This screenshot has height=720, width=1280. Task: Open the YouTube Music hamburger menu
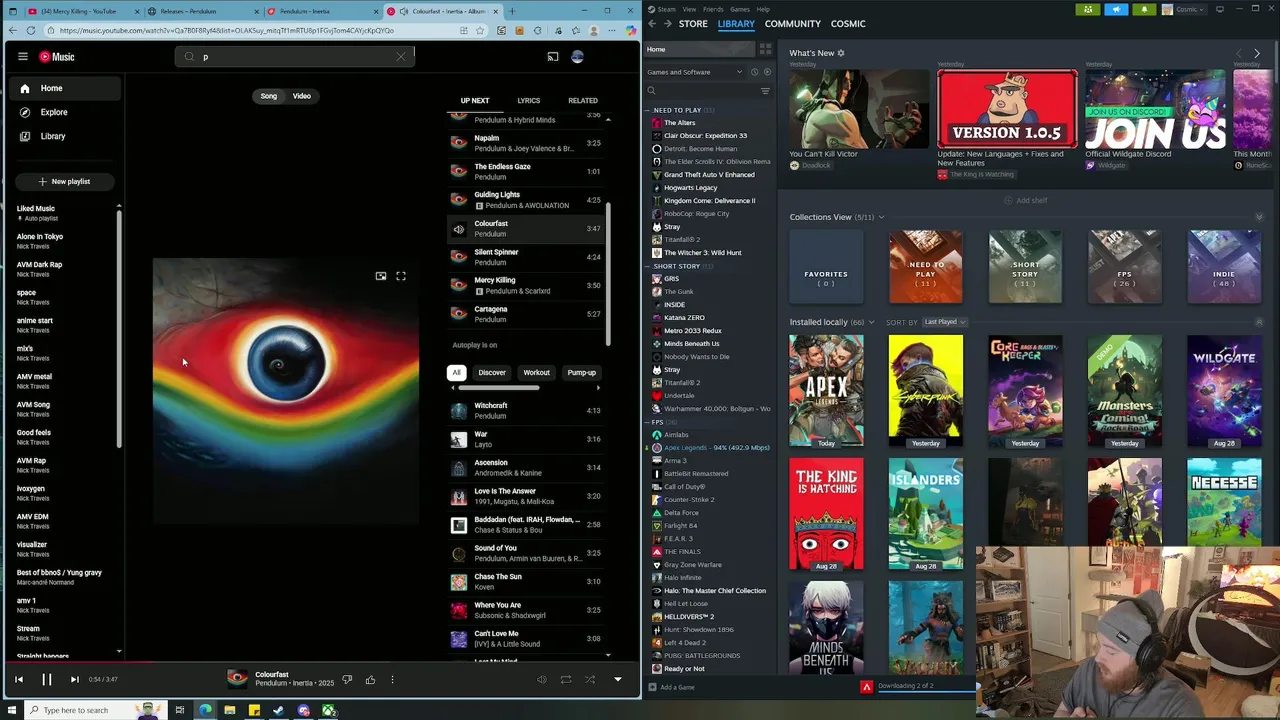(23, 57)
